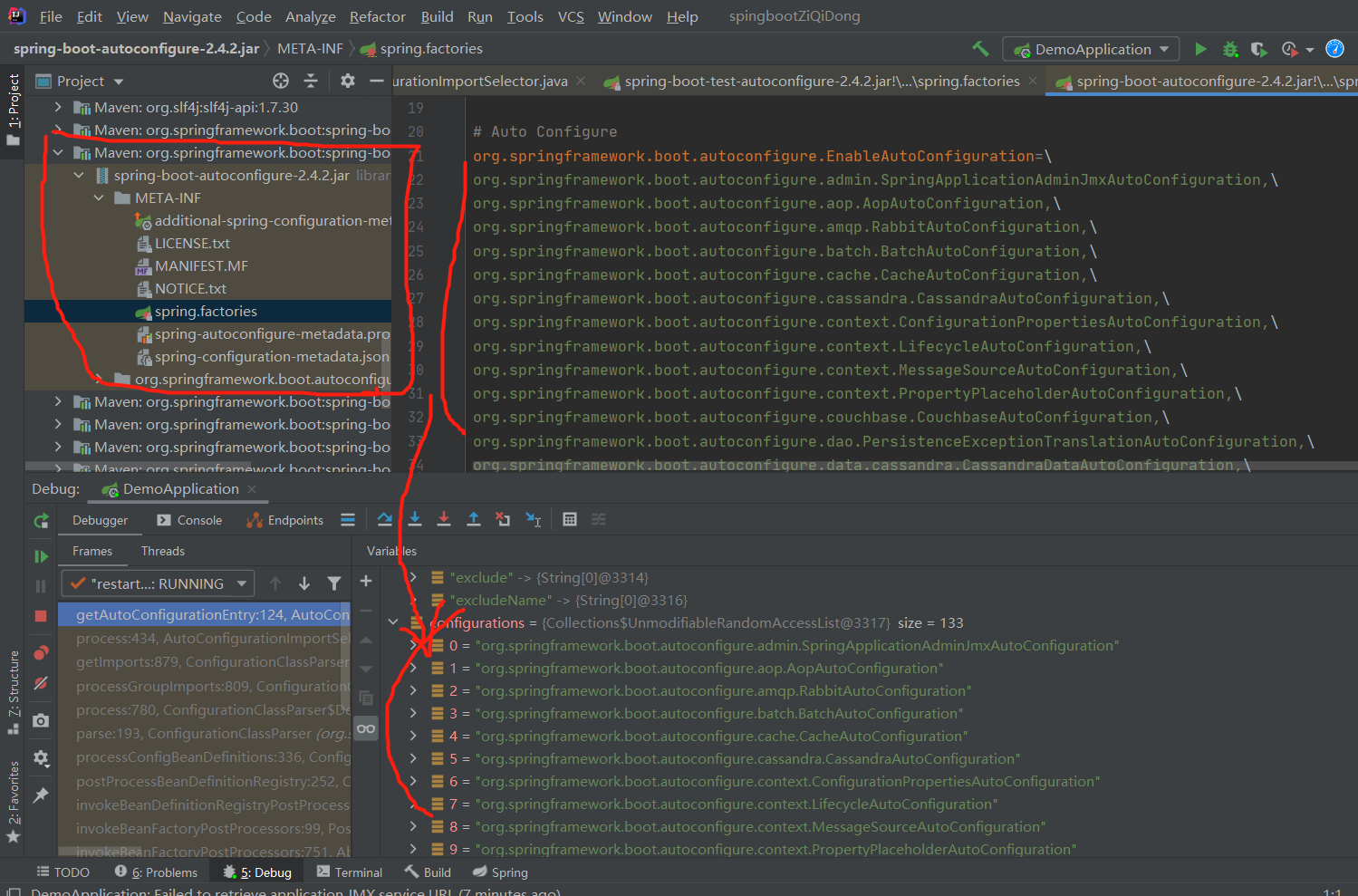Select LICENSE.txt file in tree
Screen dimensions: 1358x896
click(192, 243)
